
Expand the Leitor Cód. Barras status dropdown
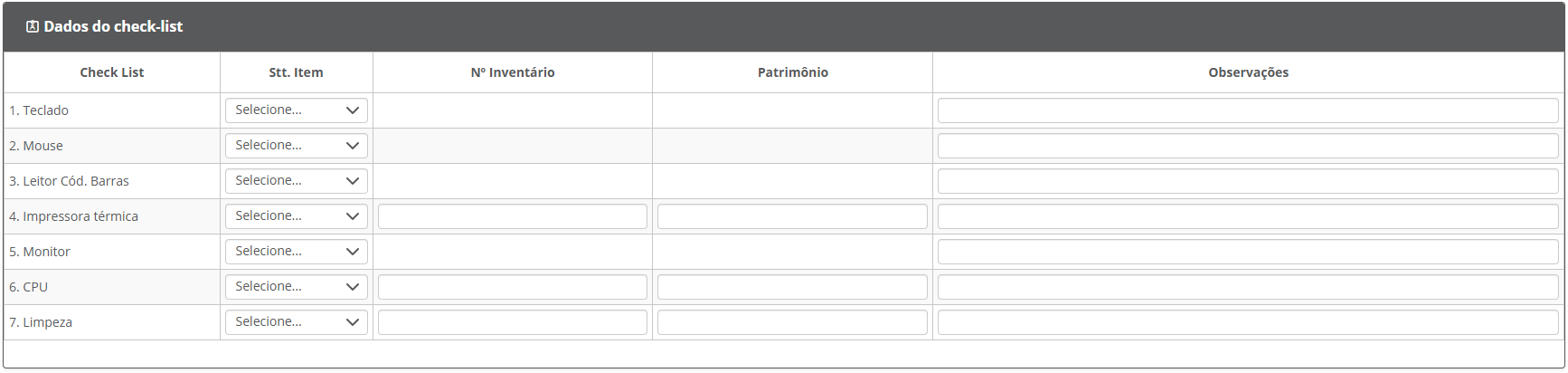tap(297, 181)
